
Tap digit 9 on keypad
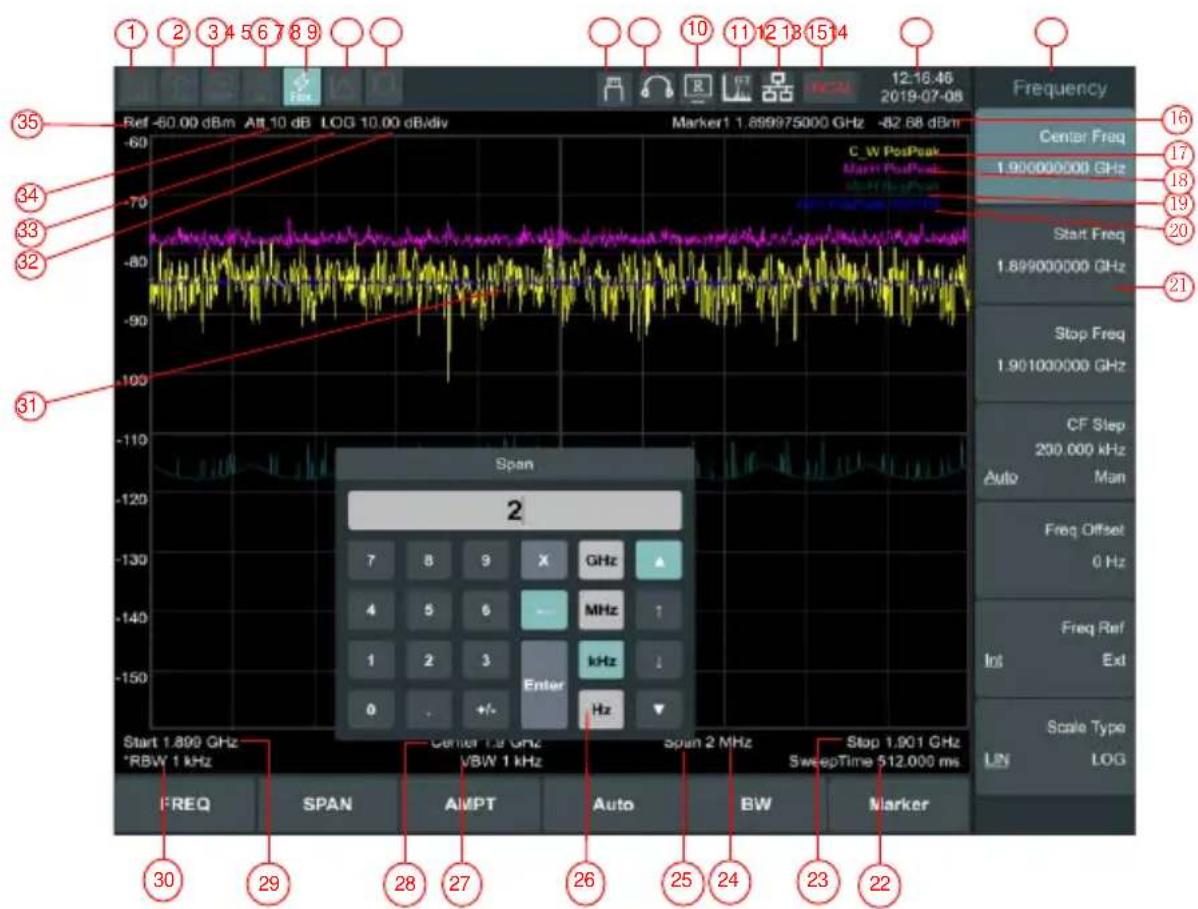coord(485,561)
